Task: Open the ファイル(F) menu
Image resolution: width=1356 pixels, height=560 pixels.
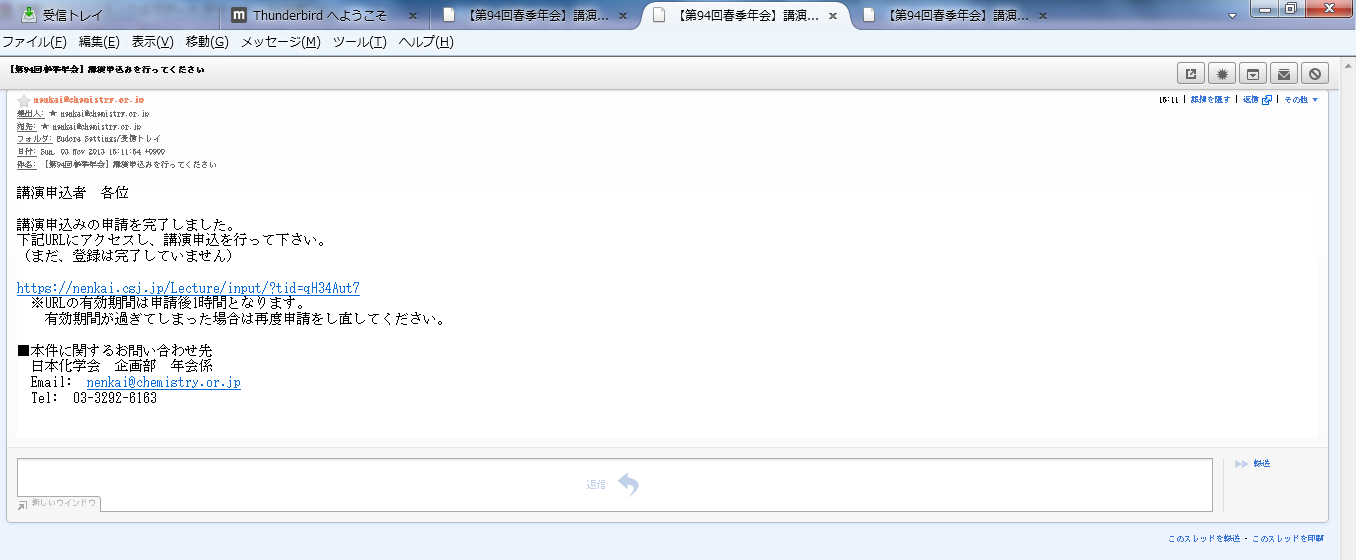Action: click(x=34, y=42)
